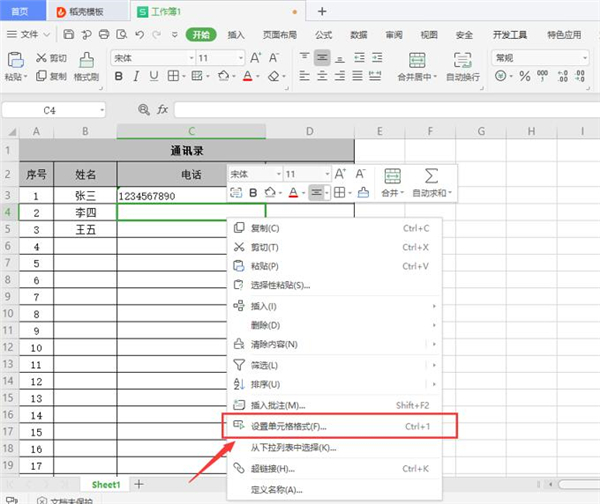Click the add new sheet plus button
This screenshot has height=504, width=600.
[x=139, y=484]
